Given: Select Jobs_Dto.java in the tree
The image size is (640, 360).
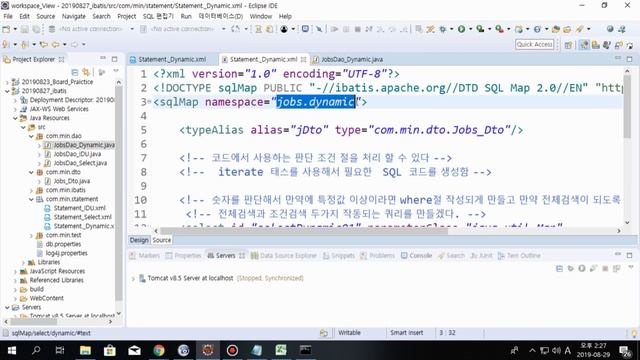Looking at the screenshot, I should [x=71, y=181].
